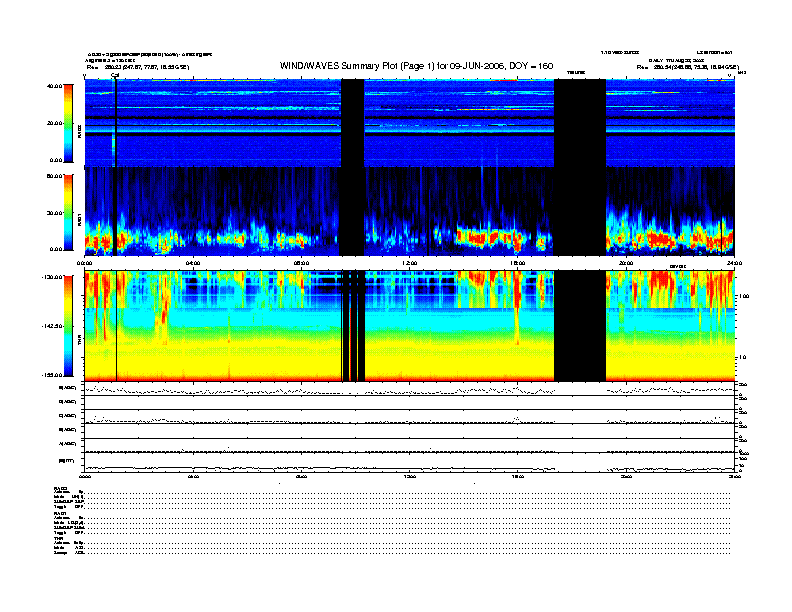Click the TNR color scale bar

tap(68, 326)
